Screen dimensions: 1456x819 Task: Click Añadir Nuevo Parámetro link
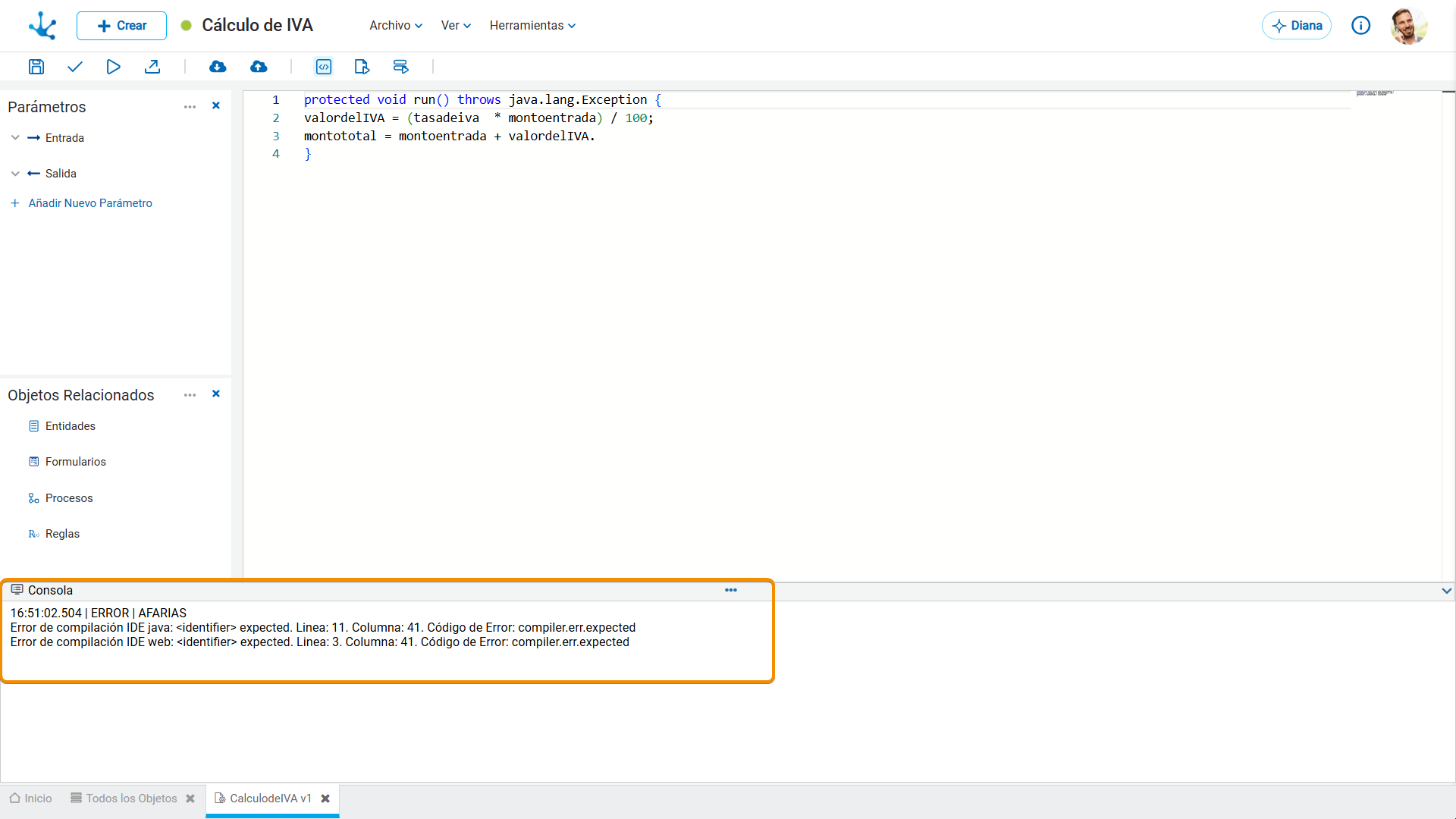[90, 203]
